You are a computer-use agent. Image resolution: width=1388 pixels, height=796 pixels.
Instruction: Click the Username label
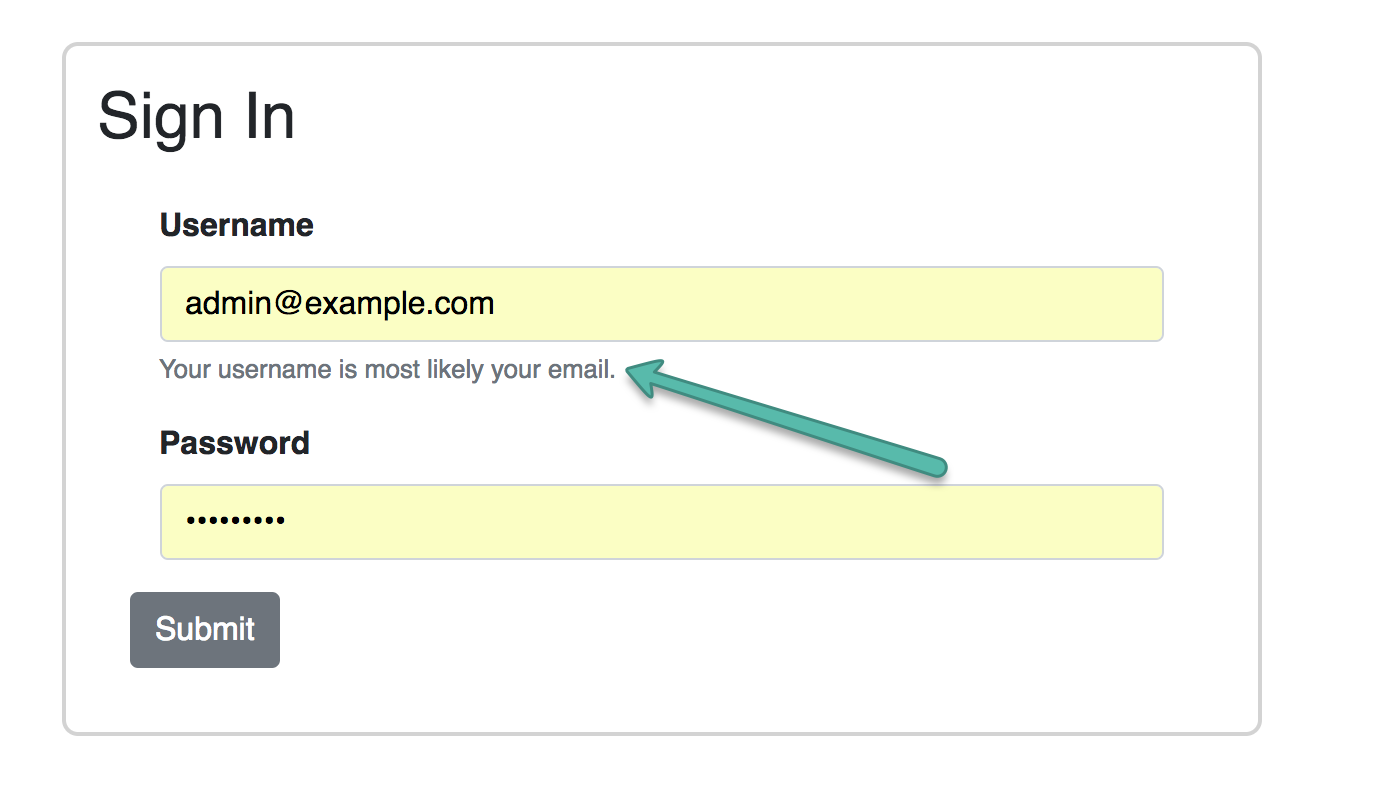237,225
